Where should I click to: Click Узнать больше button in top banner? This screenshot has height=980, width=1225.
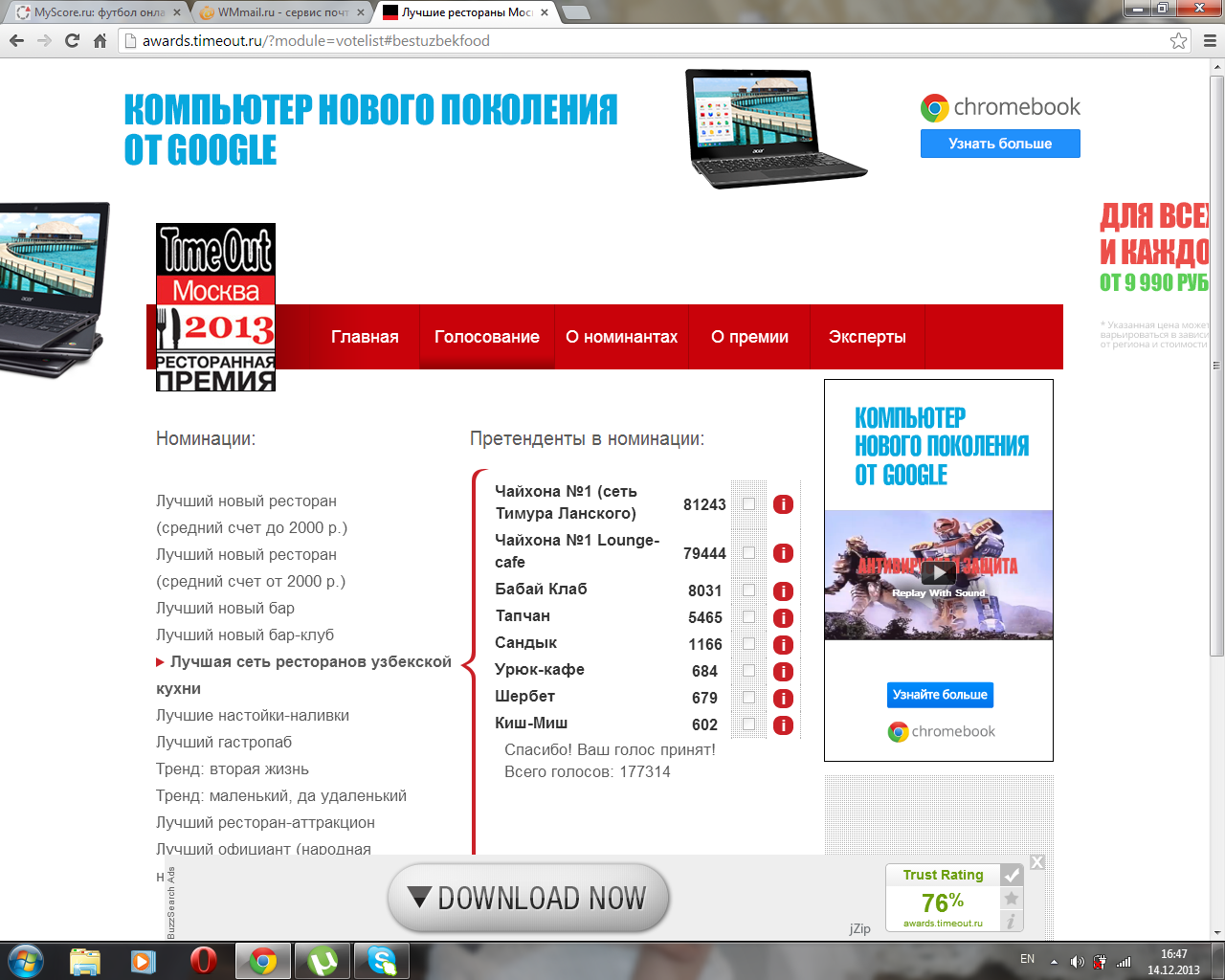[x=1000, y=144]
